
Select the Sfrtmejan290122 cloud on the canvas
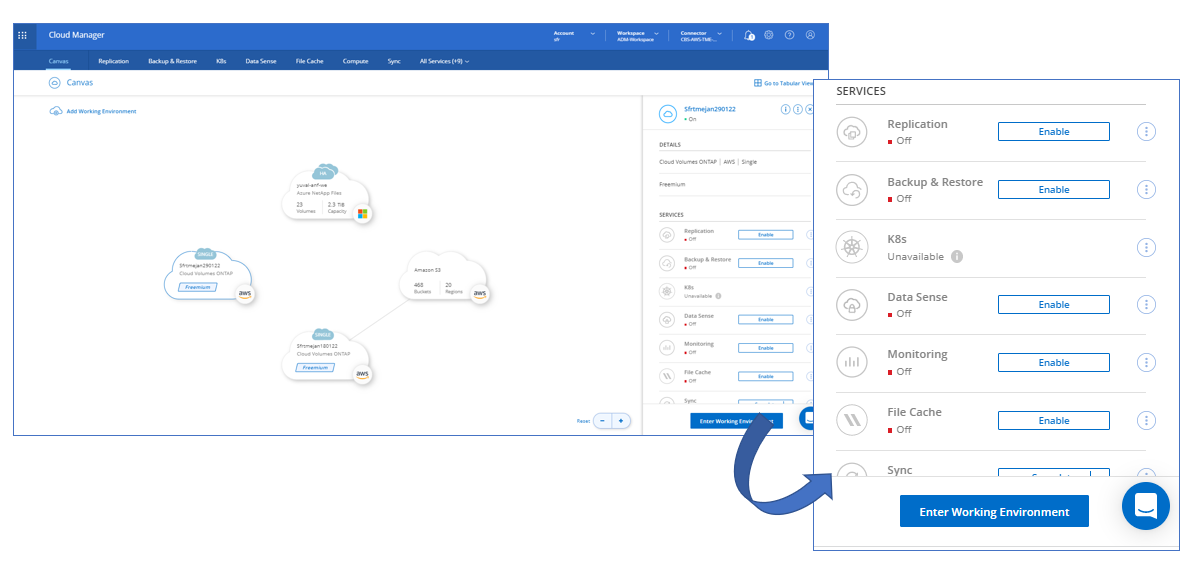tap(209, 274)
